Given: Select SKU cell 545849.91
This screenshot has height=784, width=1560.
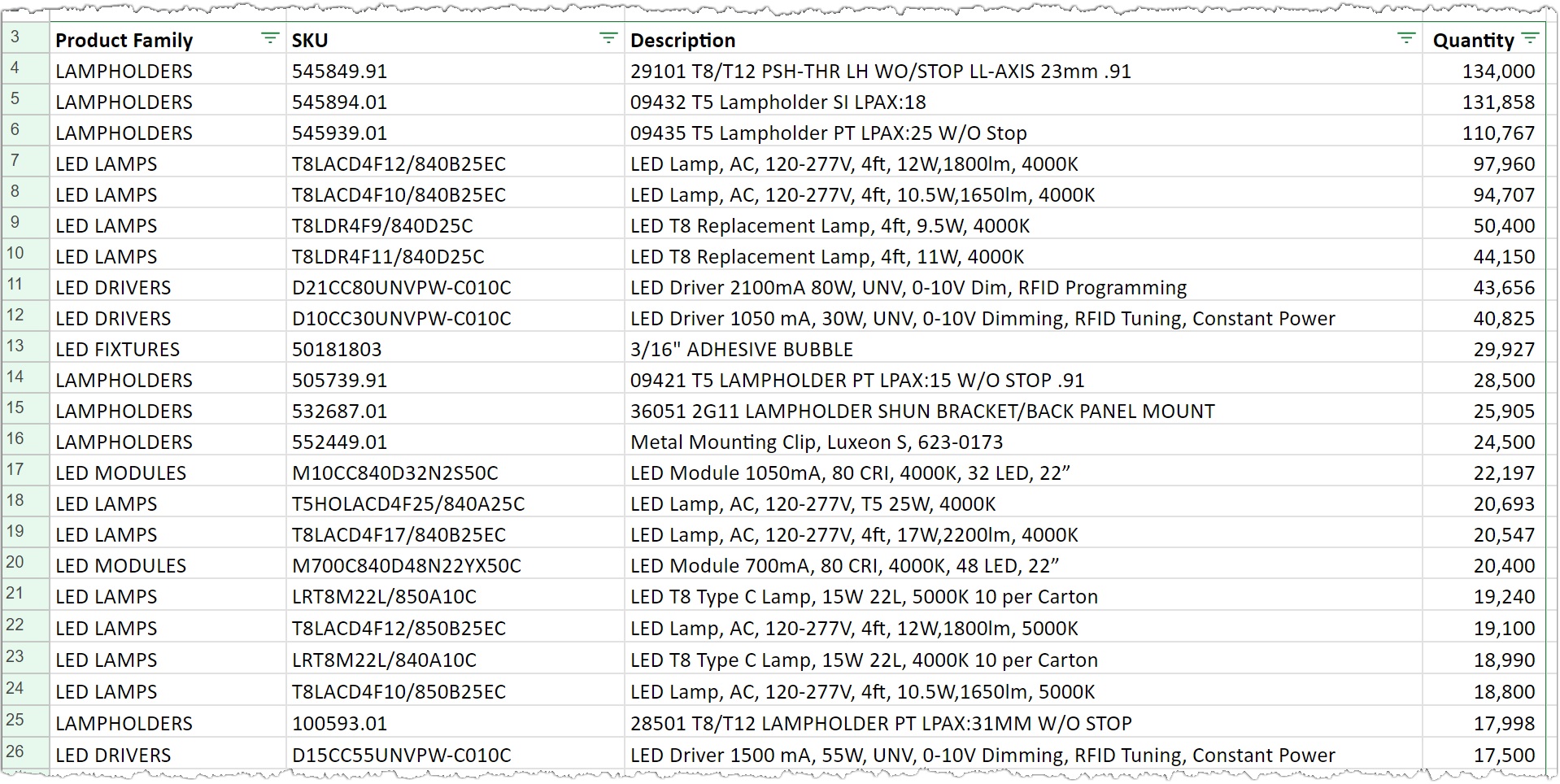Looking at the screenshot, I should coord(339,72).
